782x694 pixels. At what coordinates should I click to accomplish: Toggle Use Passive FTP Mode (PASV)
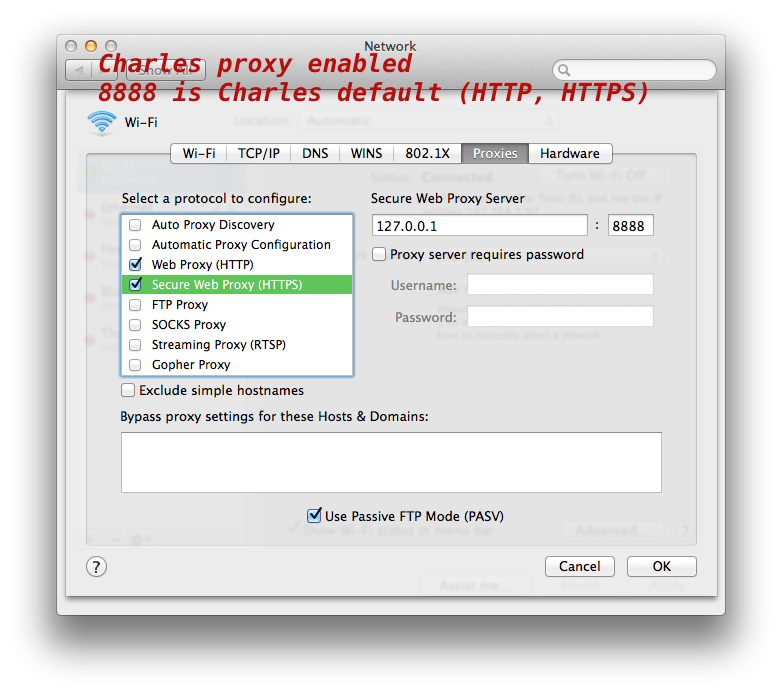(314, 515)
